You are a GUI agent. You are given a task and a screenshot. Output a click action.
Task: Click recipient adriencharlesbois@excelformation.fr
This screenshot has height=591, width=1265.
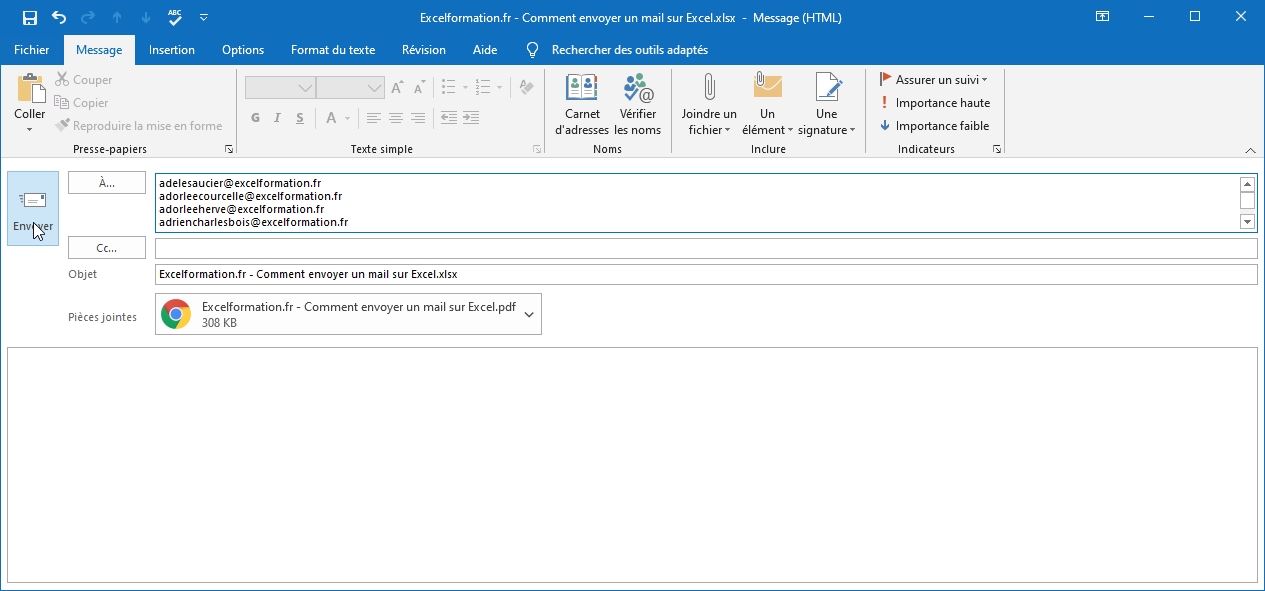point(254,223)
